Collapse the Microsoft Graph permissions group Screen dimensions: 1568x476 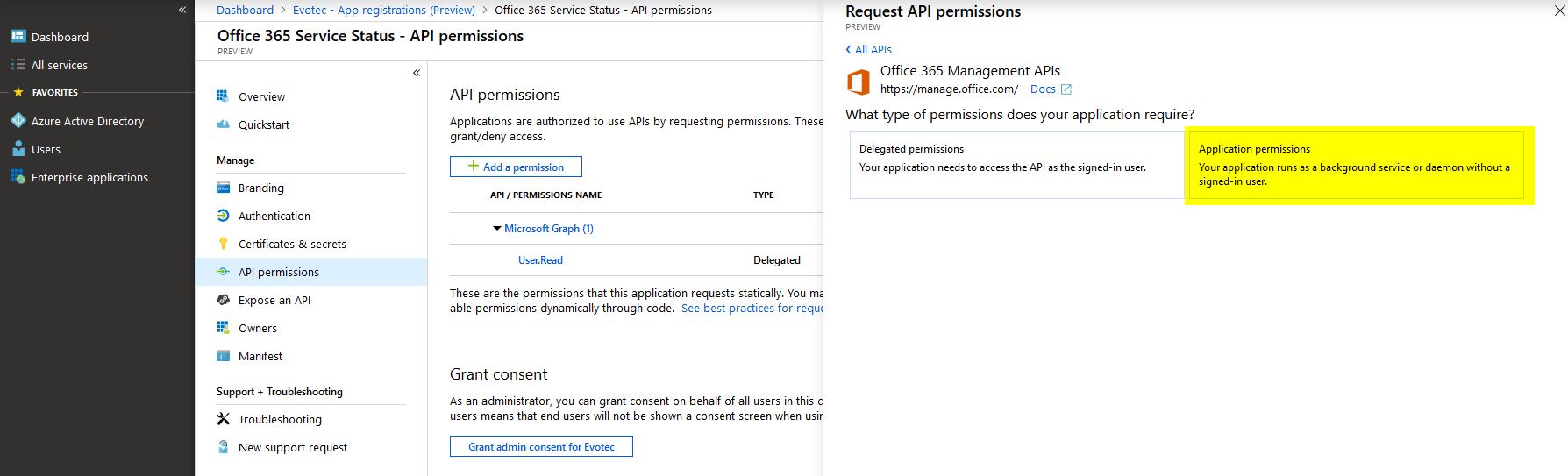click(497, 229)
